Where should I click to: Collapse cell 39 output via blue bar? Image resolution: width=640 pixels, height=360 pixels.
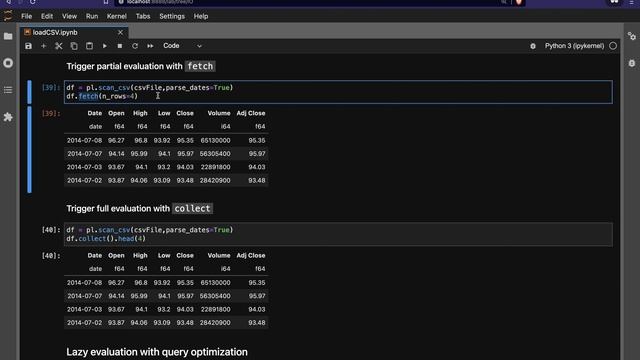(29, 149)
